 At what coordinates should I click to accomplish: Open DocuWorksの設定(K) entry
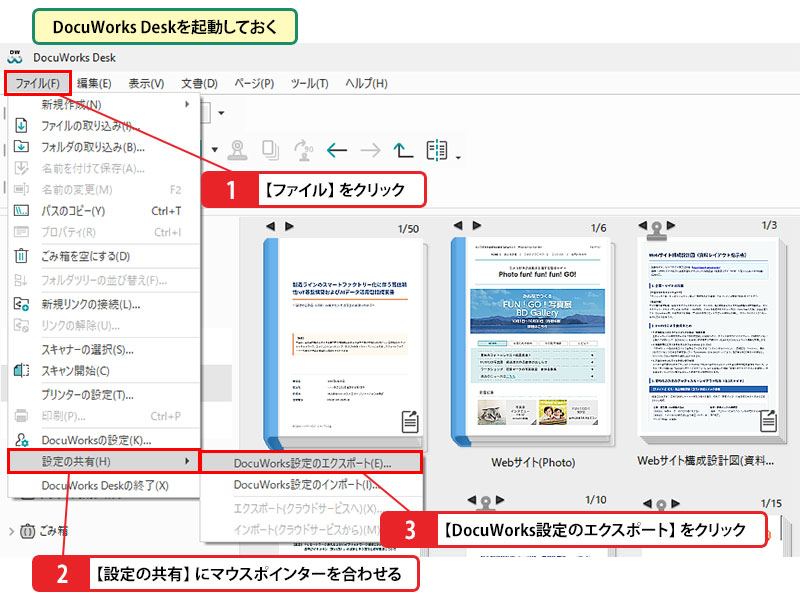pos(104,440)
